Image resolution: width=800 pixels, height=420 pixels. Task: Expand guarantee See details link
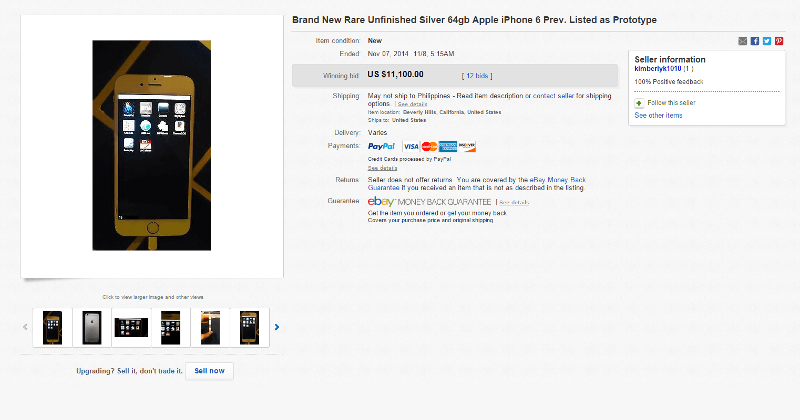(514, 203)
